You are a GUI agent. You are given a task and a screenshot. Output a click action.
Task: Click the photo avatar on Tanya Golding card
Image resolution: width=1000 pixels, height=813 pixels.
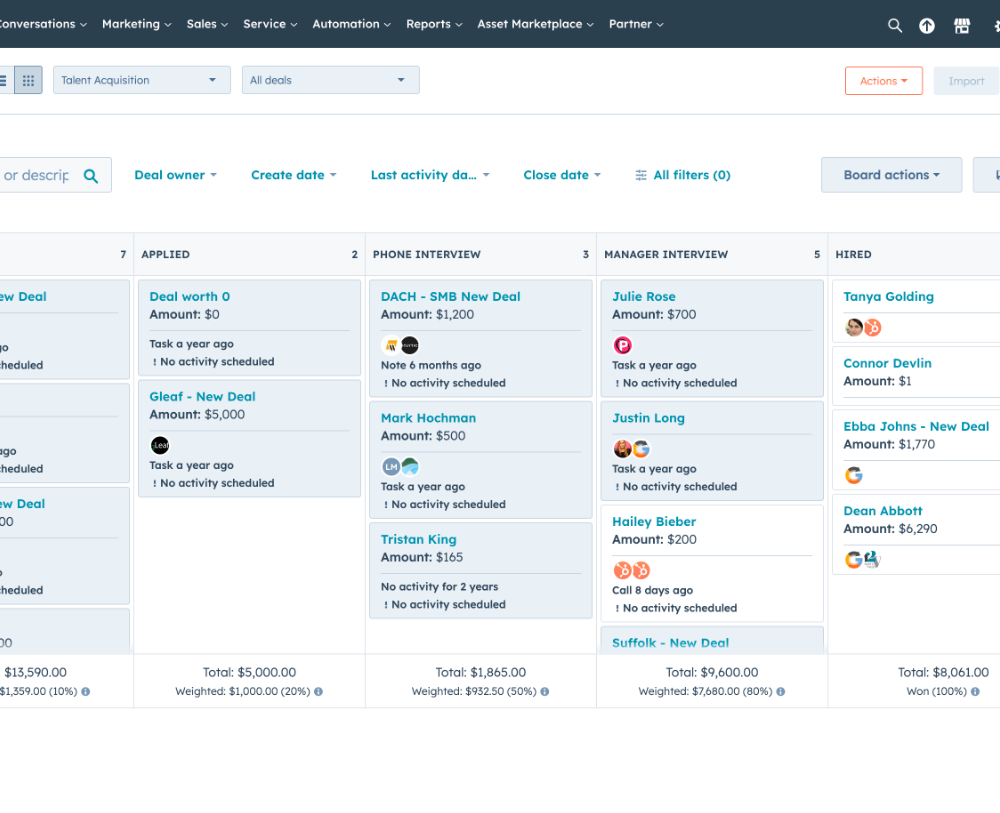pyautogui.click(x=853, y=327)
